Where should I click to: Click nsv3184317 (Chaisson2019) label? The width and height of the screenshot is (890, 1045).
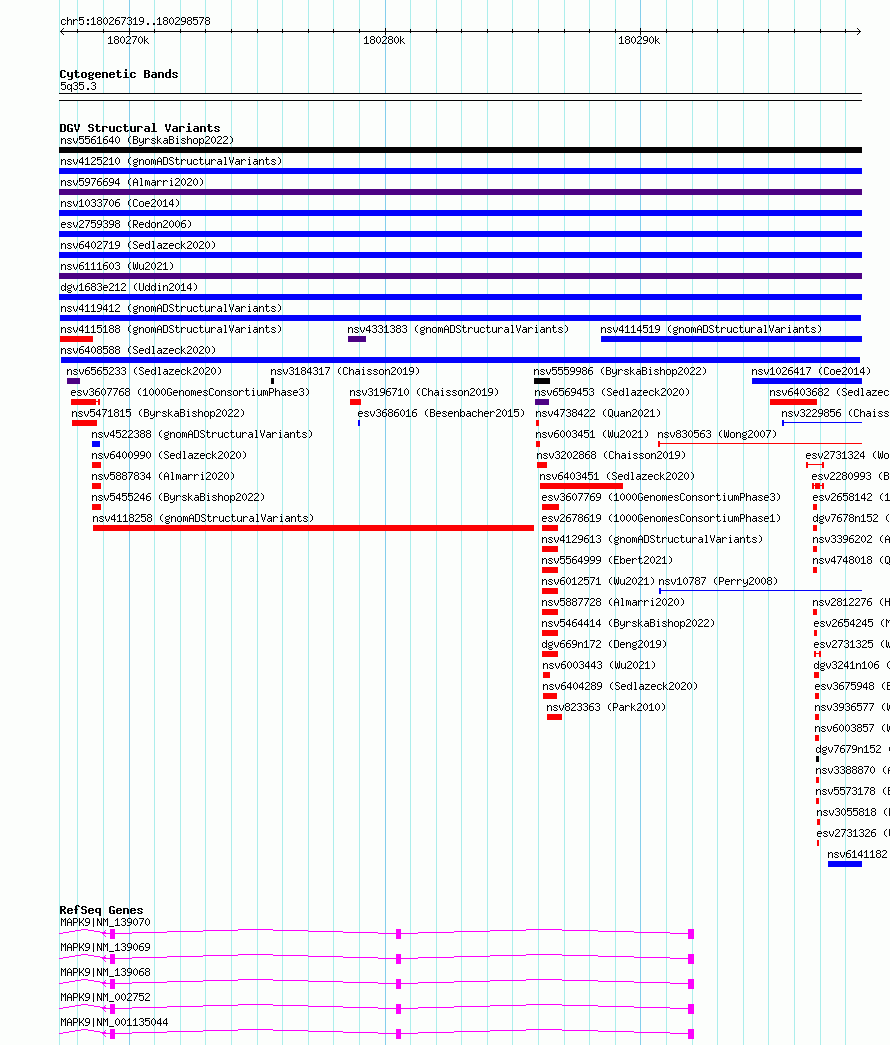(x=345, y=371)
